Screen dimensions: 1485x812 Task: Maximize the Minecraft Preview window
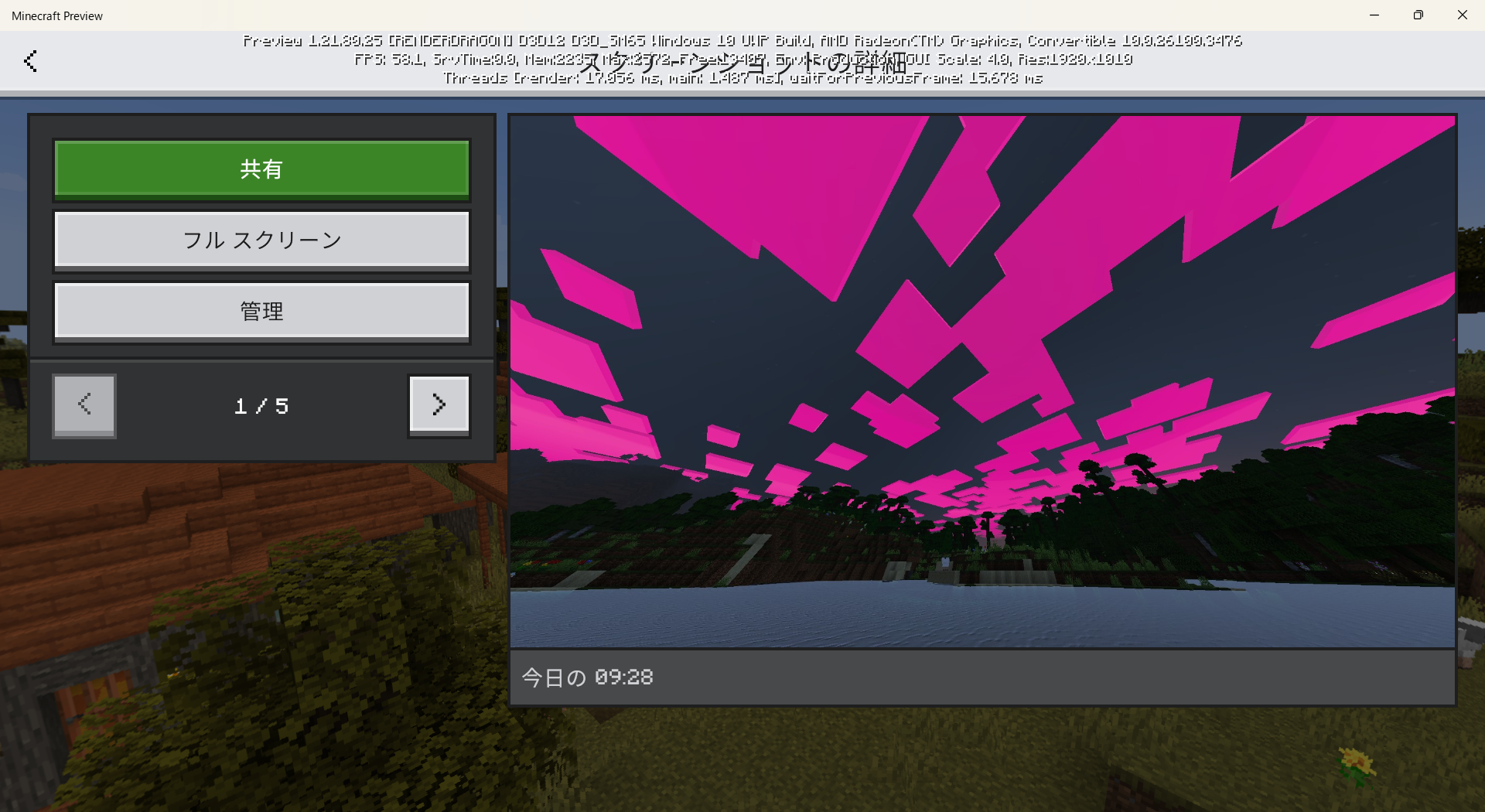(x=1418, y=15)
